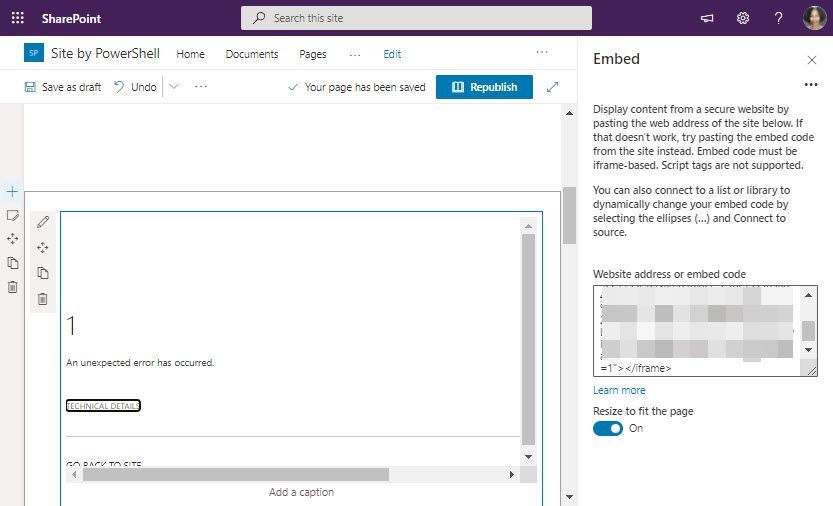Go to the Home nav item
Image resolution: width=833 pixels, height=506 pixels.
point(190,54)
